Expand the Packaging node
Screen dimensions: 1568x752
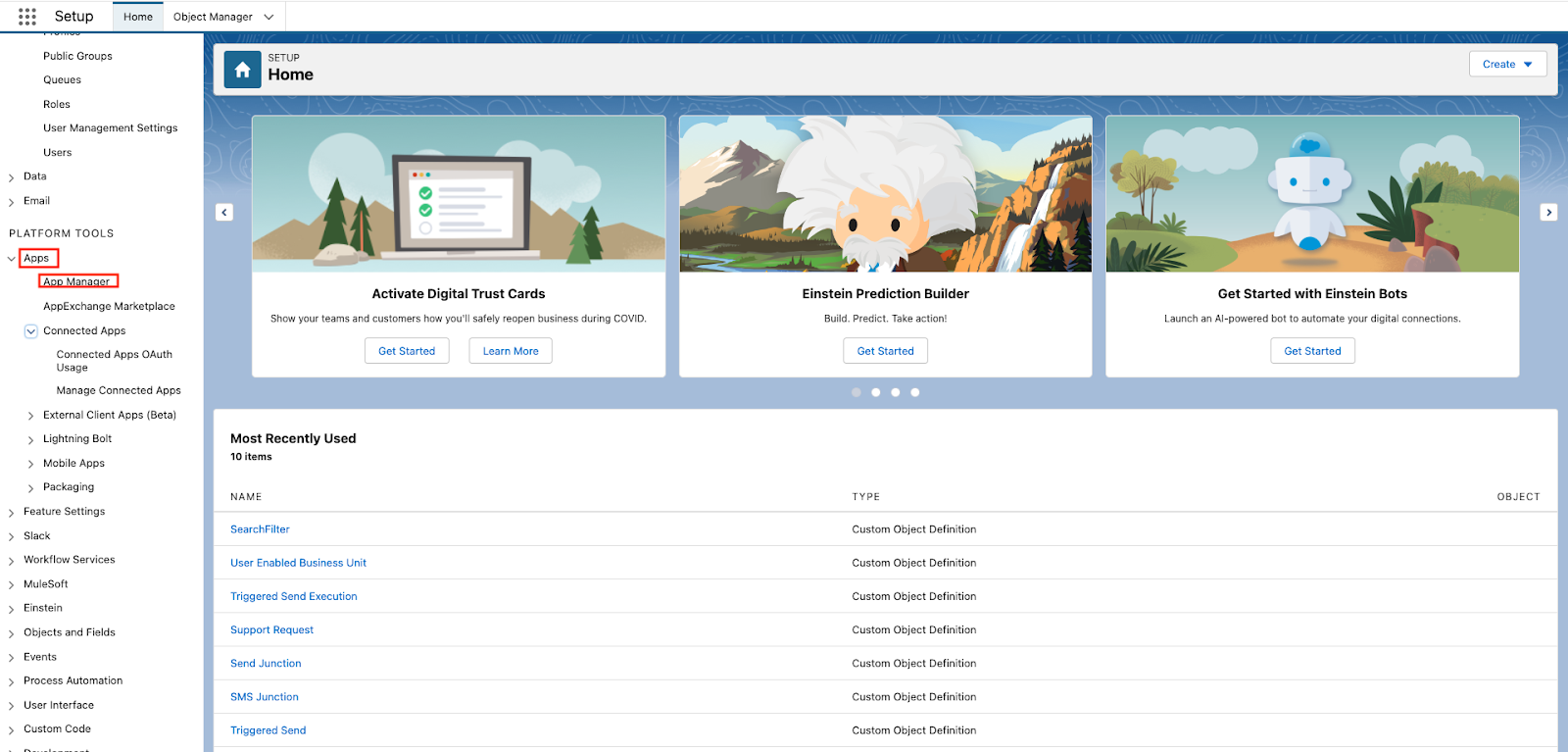click(31, 487)
